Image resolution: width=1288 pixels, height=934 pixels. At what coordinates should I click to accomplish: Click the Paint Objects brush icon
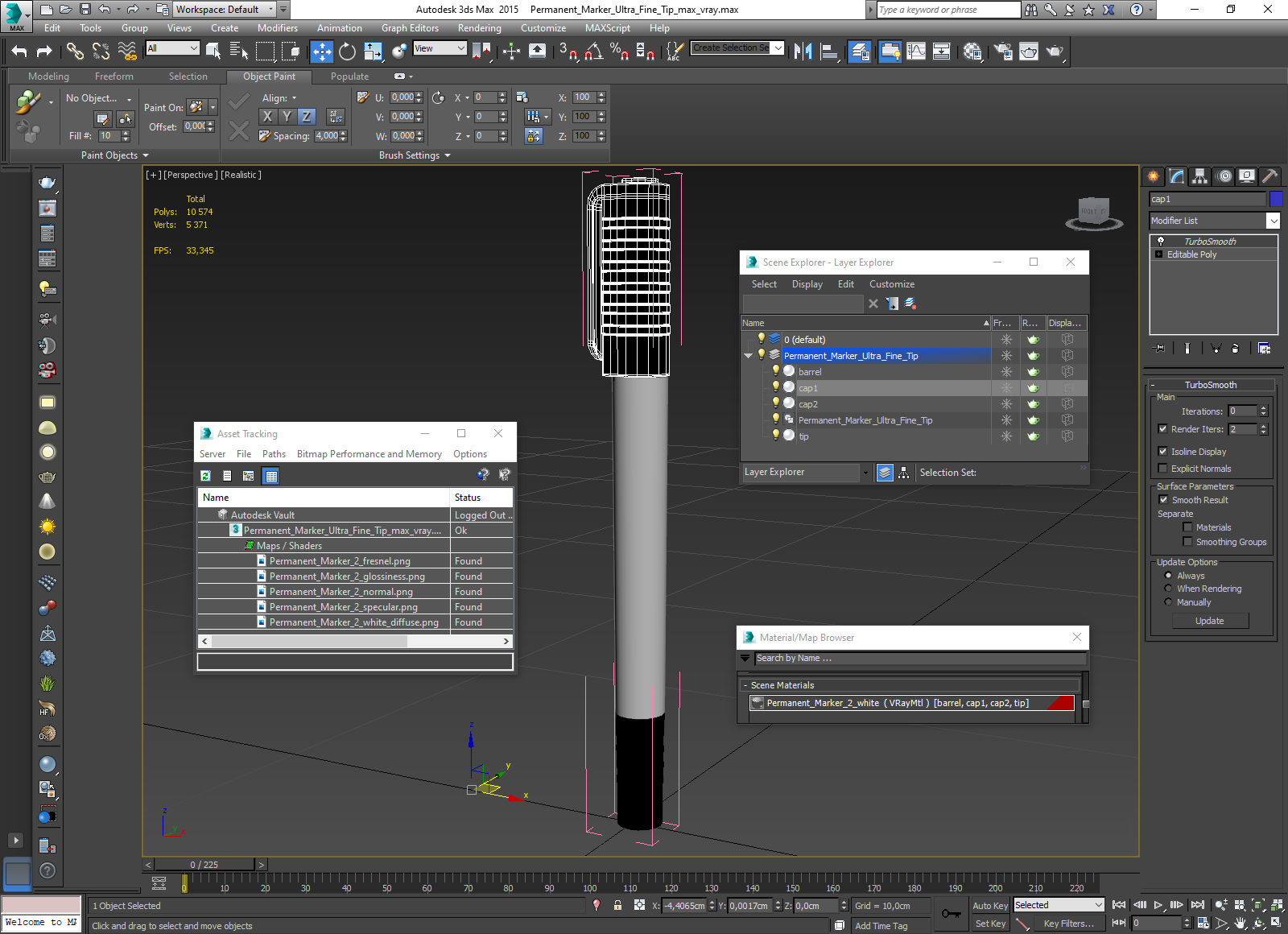tap(28, 102)
